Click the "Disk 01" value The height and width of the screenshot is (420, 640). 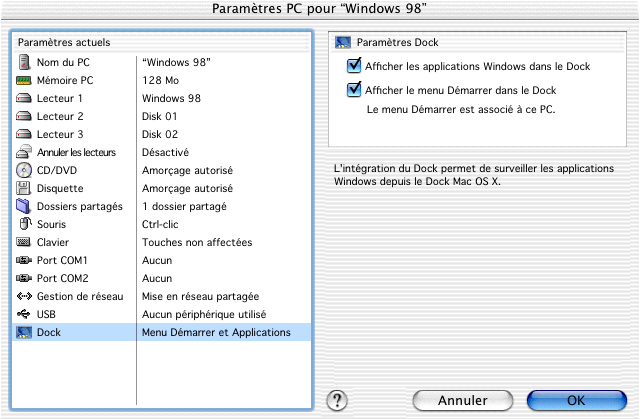pos(160,116)
